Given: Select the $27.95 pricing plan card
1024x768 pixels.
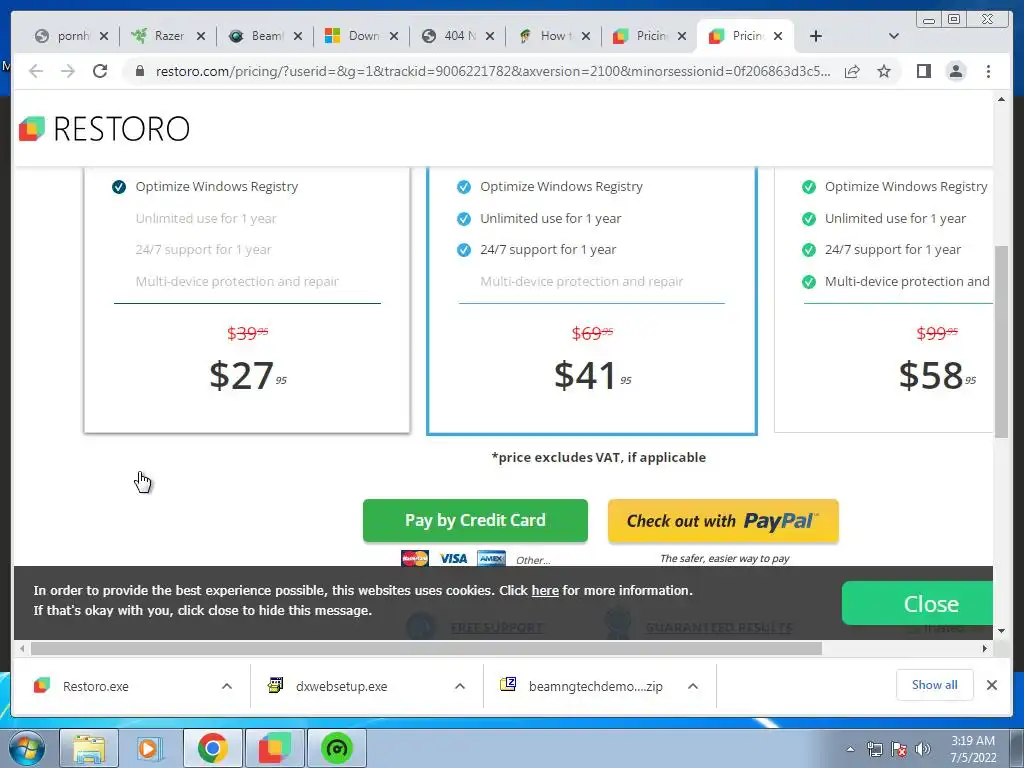Looking at the screenshot, I should (247, 300).
